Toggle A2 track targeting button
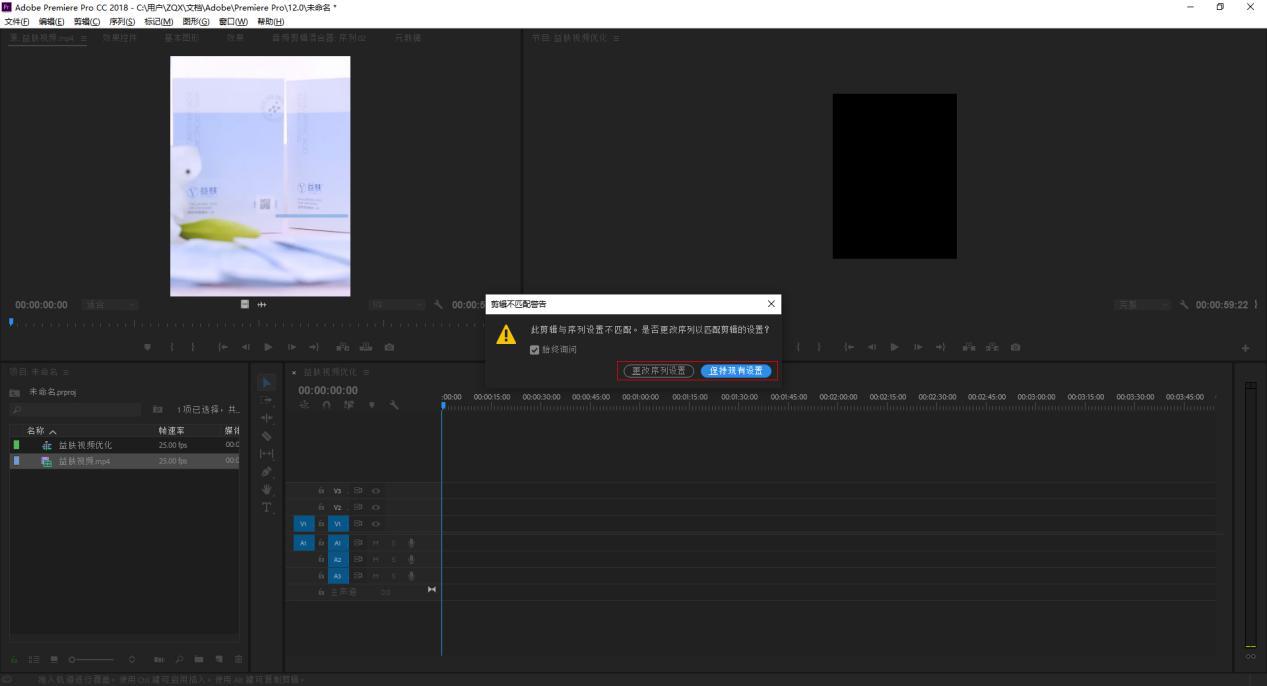1267x686 pixels. 338,559
